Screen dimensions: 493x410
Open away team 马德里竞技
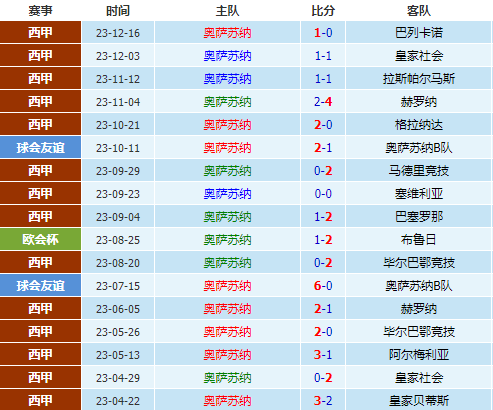coord(419,171)
